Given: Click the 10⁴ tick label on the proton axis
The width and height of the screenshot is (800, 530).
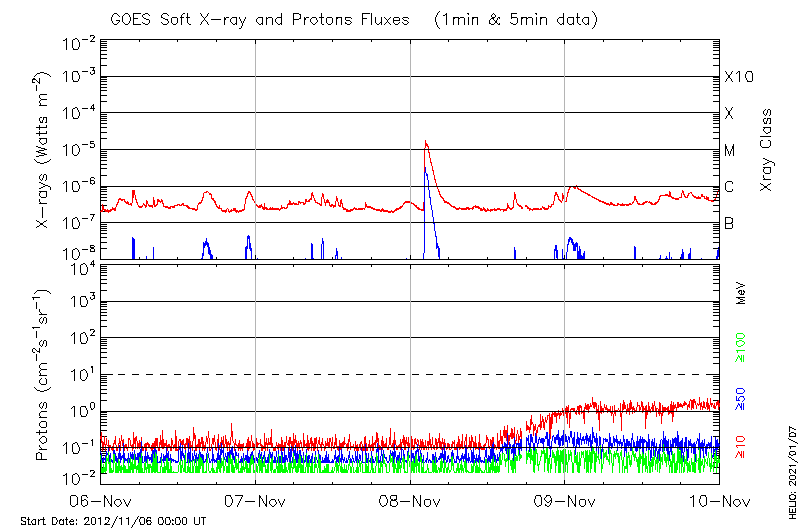Looking at the screenshot, I should coord(81,266).
